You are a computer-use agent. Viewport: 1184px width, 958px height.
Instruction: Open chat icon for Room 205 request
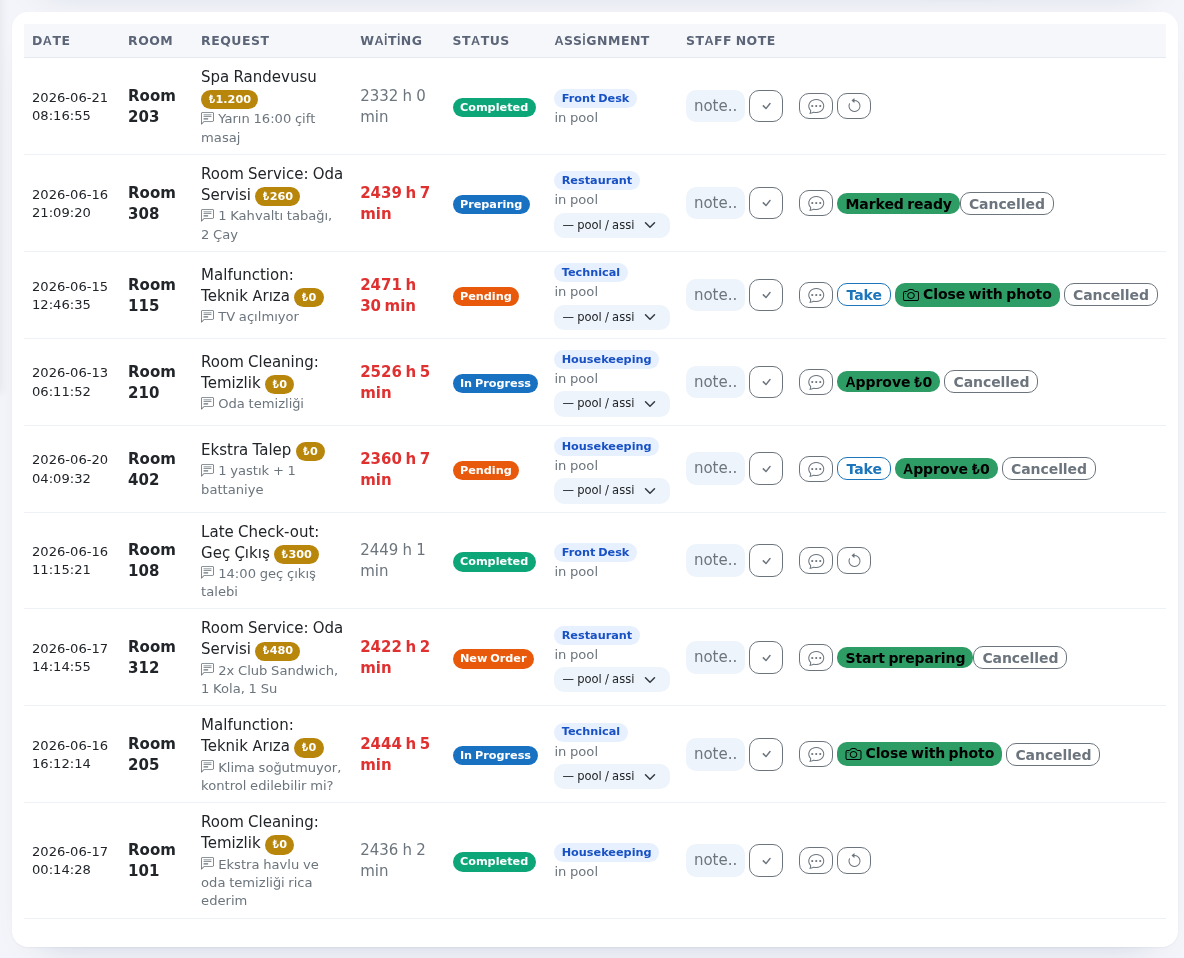816,754
